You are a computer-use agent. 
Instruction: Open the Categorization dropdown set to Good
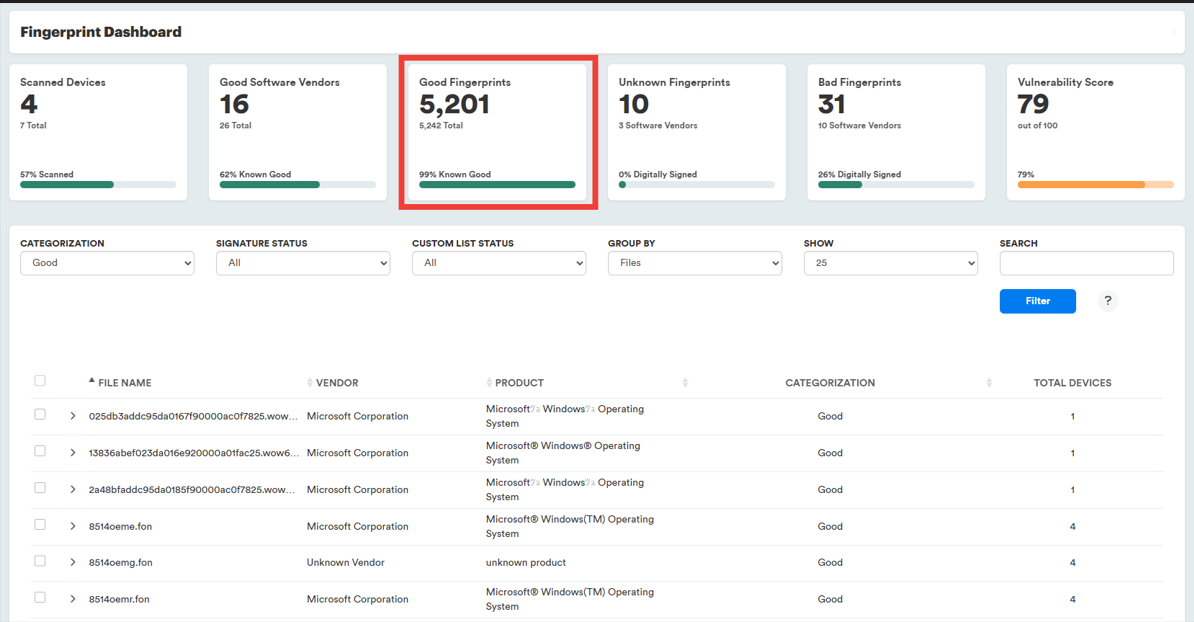pyautogui.click(x=107, y=263)
